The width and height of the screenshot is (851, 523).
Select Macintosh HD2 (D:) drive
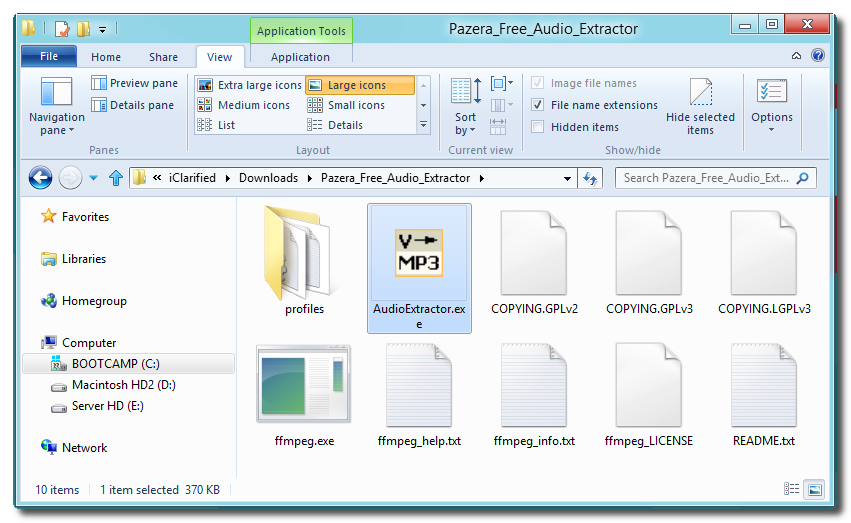tap(113, 385)
